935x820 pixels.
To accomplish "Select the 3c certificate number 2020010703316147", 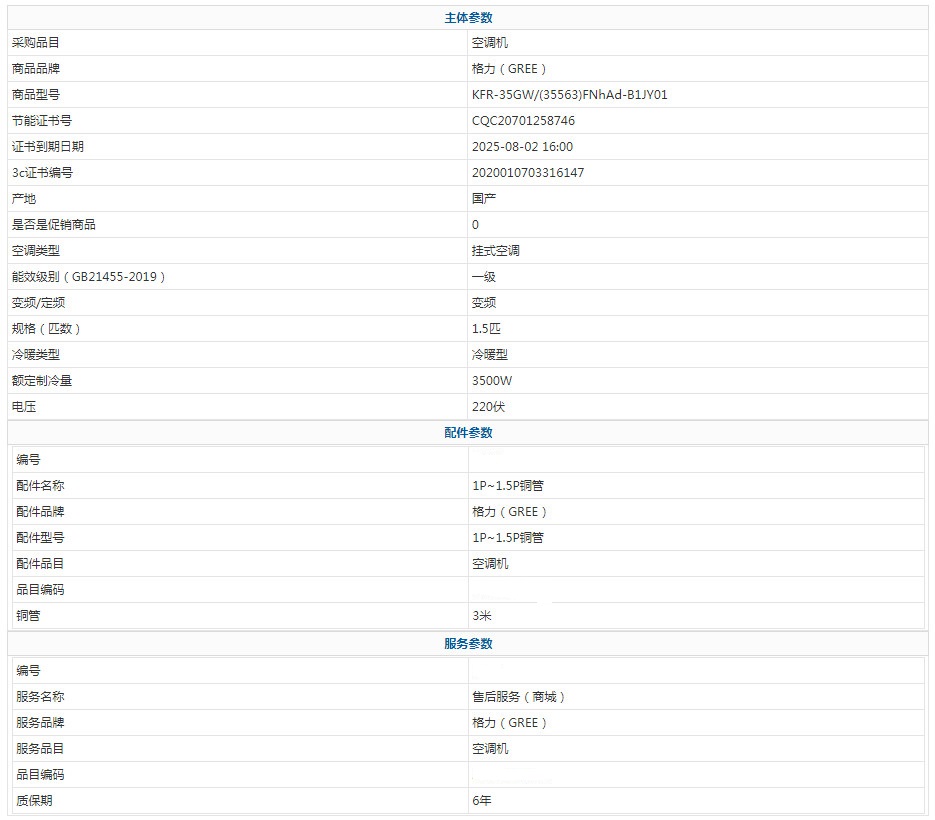I will 528,173.
